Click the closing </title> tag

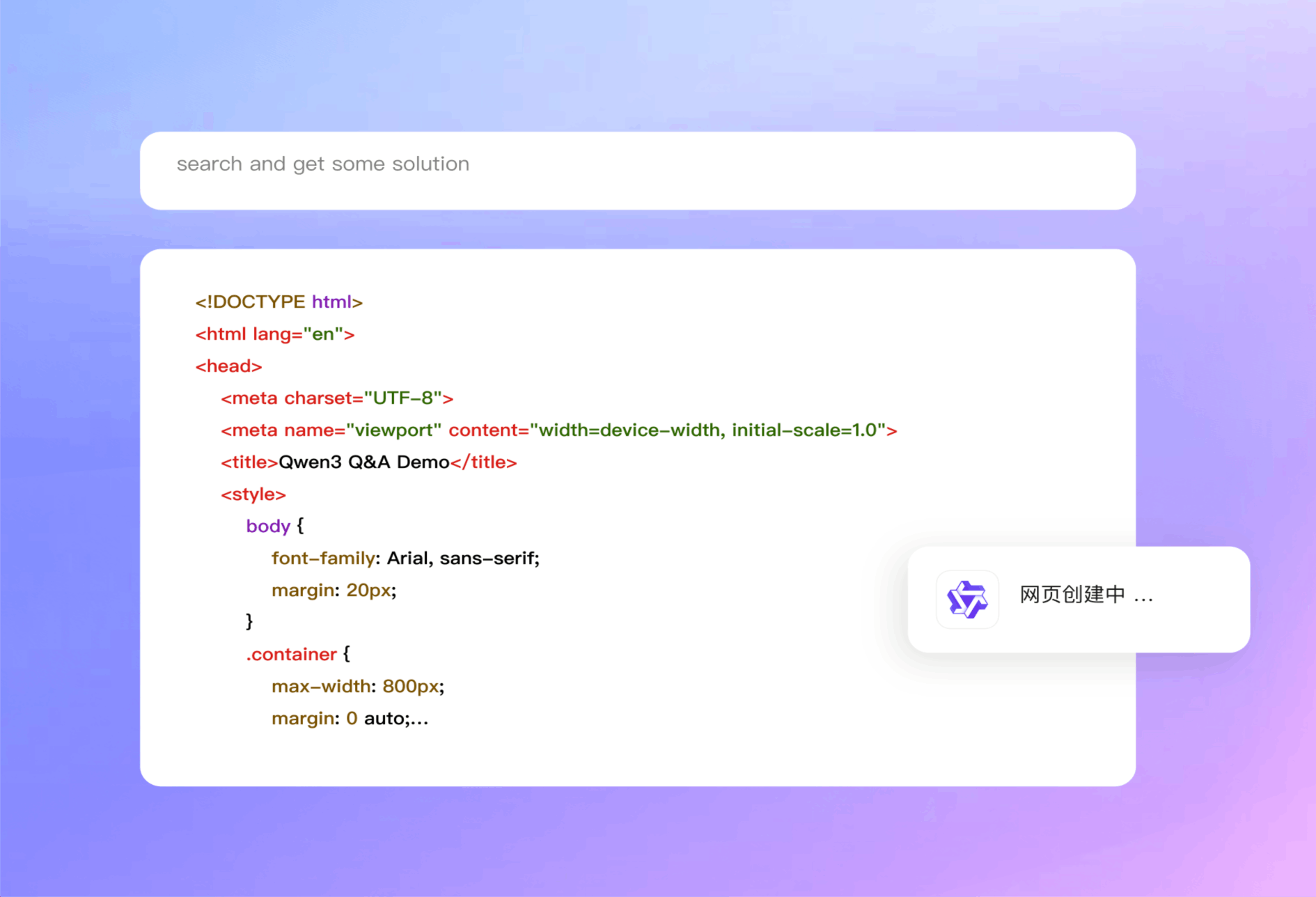click(483, 462)
